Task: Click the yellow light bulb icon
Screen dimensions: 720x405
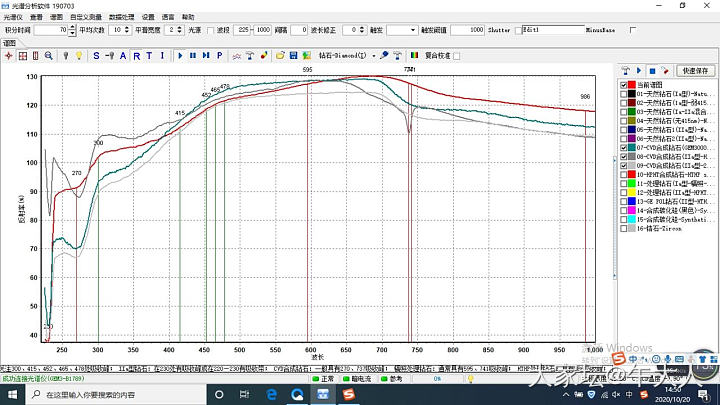Action: point(78,55)
